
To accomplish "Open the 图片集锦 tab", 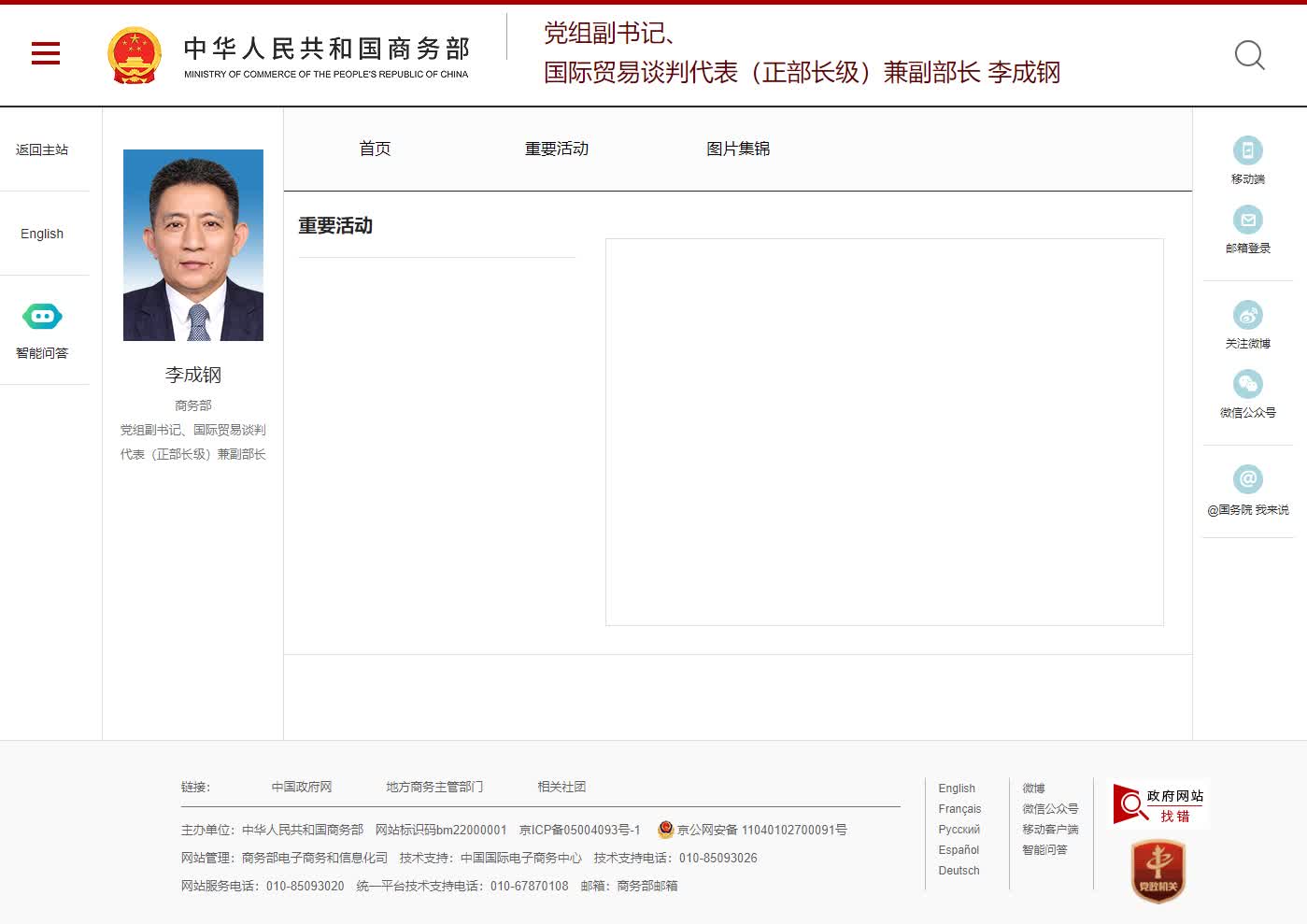I will (737, 149).
